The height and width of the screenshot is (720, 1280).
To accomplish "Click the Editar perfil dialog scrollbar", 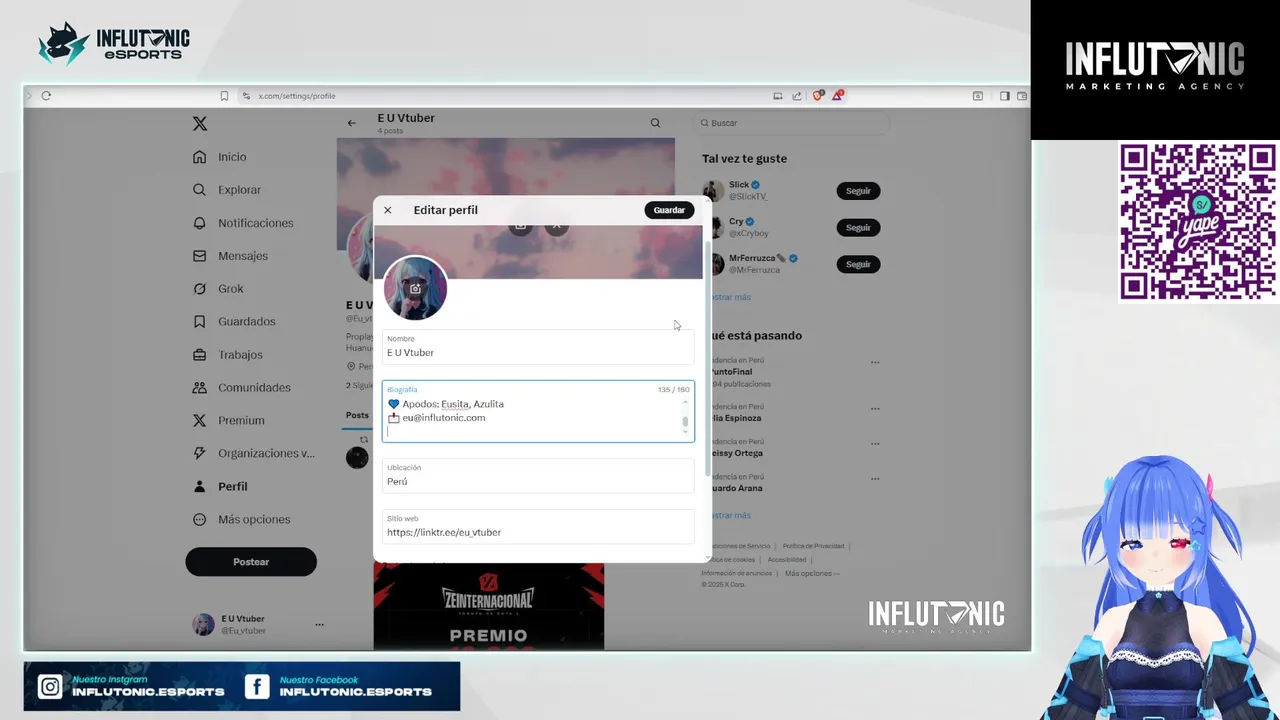I will point(709,357).
